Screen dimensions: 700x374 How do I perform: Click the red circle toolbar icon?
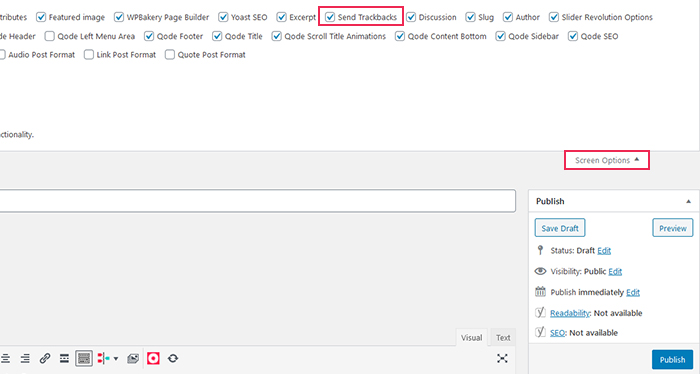[x=153, y=358]
